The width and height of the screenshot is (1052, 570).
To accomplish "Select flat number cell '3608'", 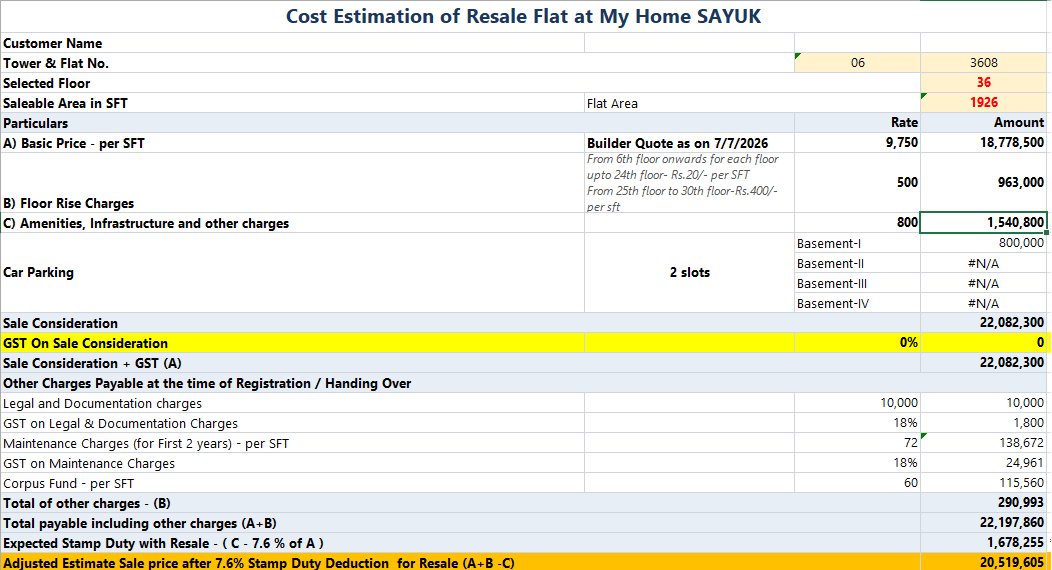I will pyautogui.click(x=984, y=62).
